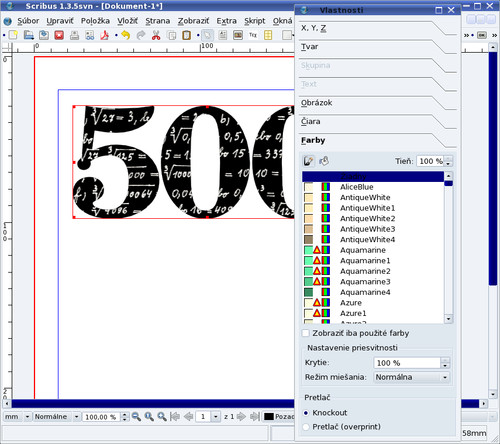Expand the Obrázok section
This screenshot has width=500, height=444.
[x=316, y=103]
